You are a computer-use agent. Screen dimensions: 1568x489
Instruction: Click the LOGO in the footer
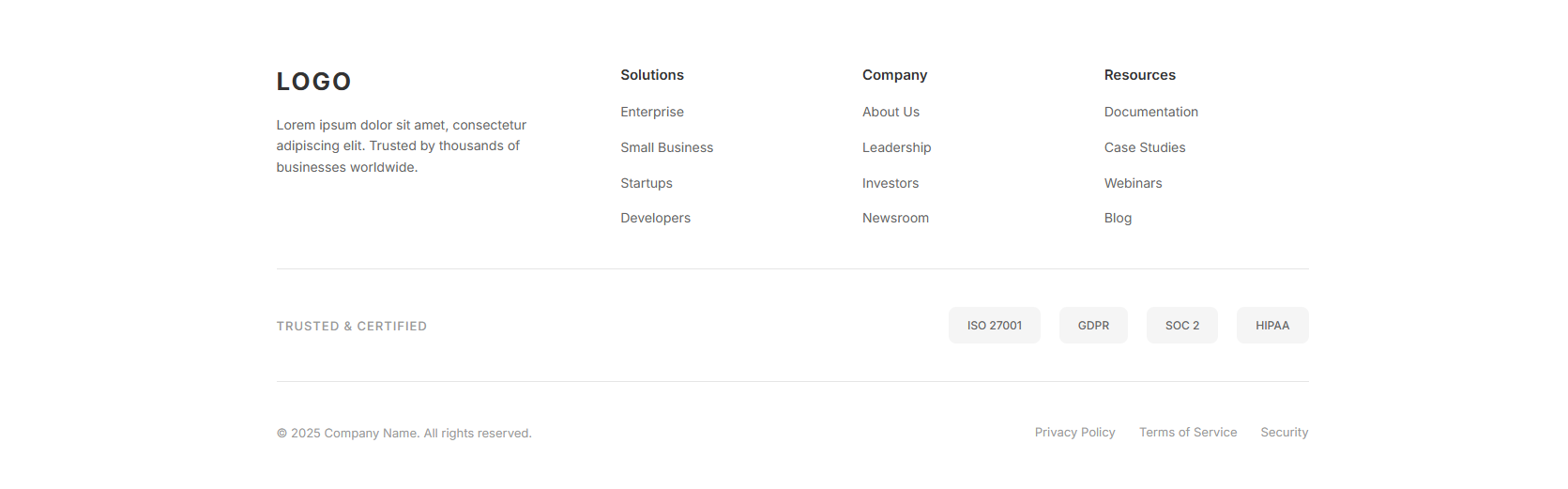[313, 82]
